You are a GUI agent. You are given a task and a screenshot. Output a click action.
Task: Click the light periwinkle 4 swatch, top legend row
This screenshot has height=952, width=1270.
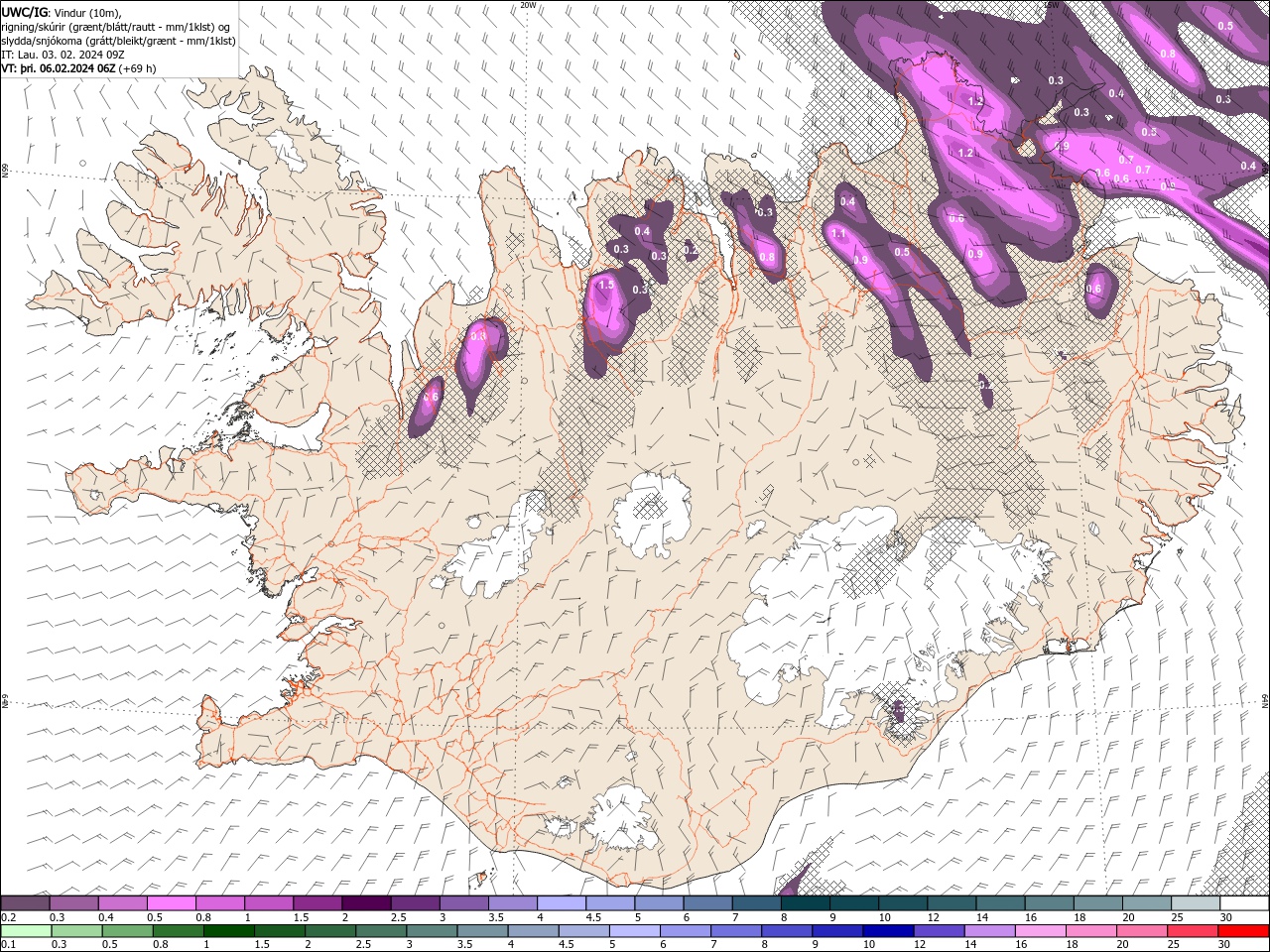click(x=562, y=902)
